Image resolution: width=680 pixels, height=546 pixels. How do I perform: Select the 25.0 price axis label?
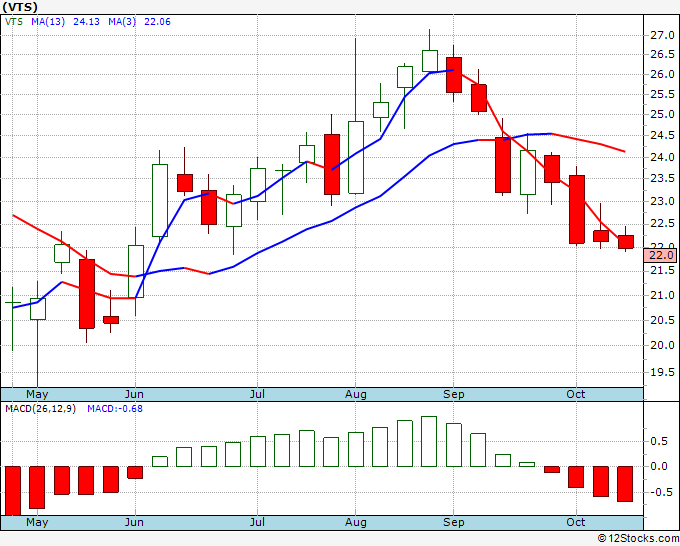[x=662, y=114]
